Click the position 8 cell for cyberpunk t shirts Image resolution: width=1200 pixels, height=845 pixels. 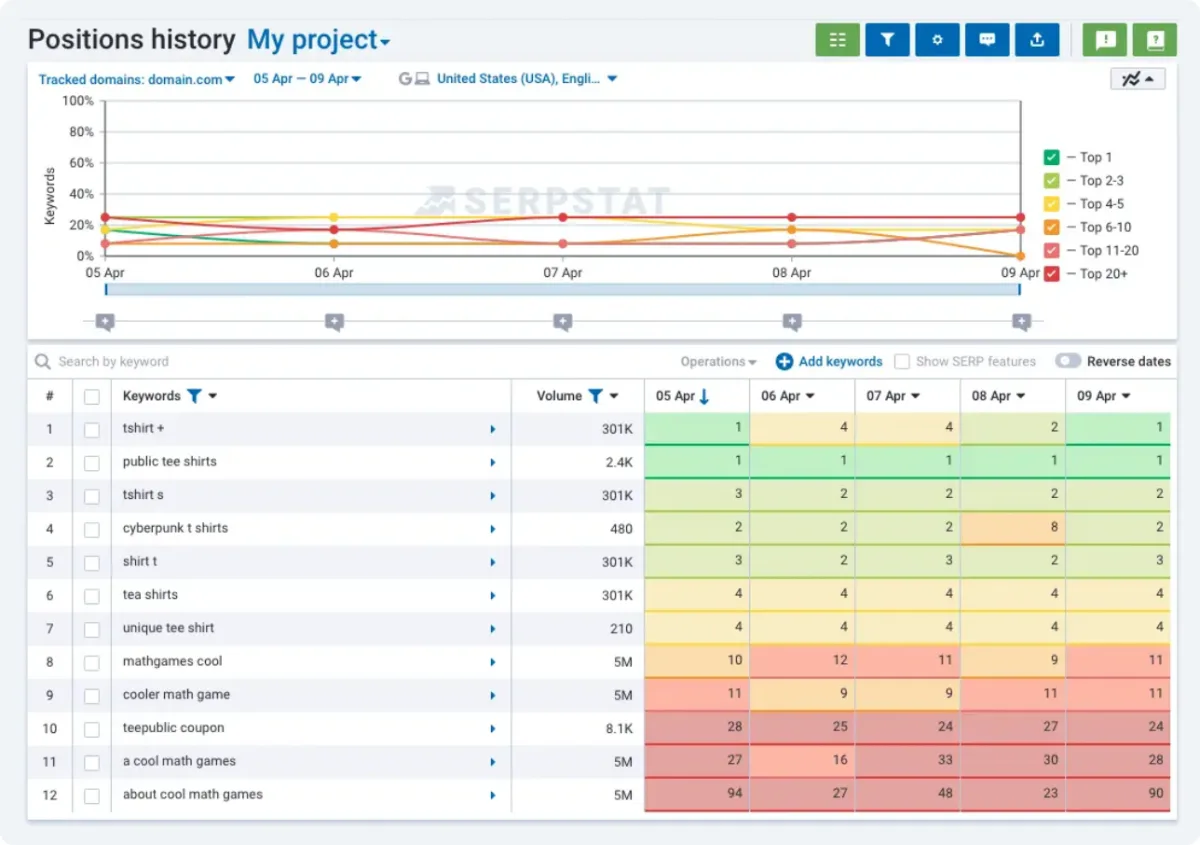click(x=1013, y=529)
